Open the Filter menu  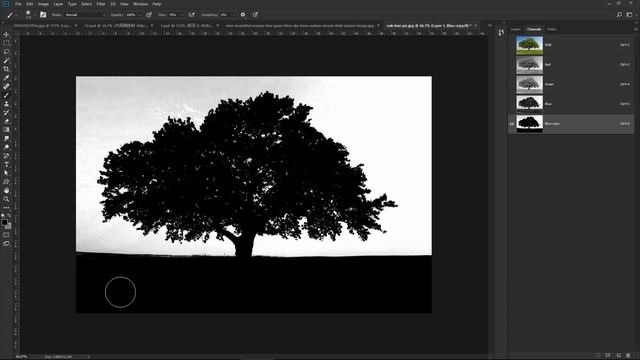click(101, 4)
